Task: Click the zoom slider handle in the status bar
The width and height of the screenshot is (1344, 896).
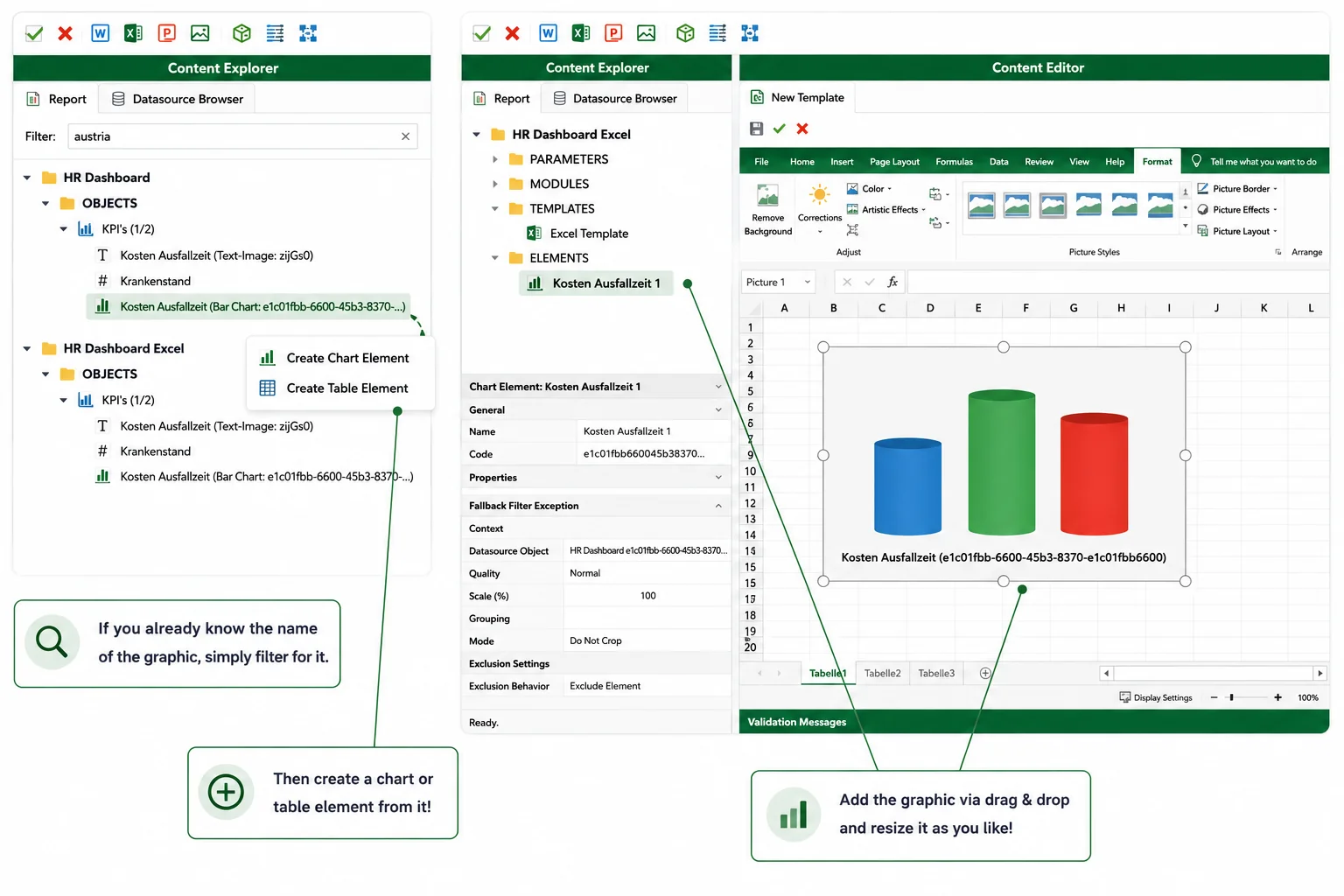Action: pos(1231,697)
